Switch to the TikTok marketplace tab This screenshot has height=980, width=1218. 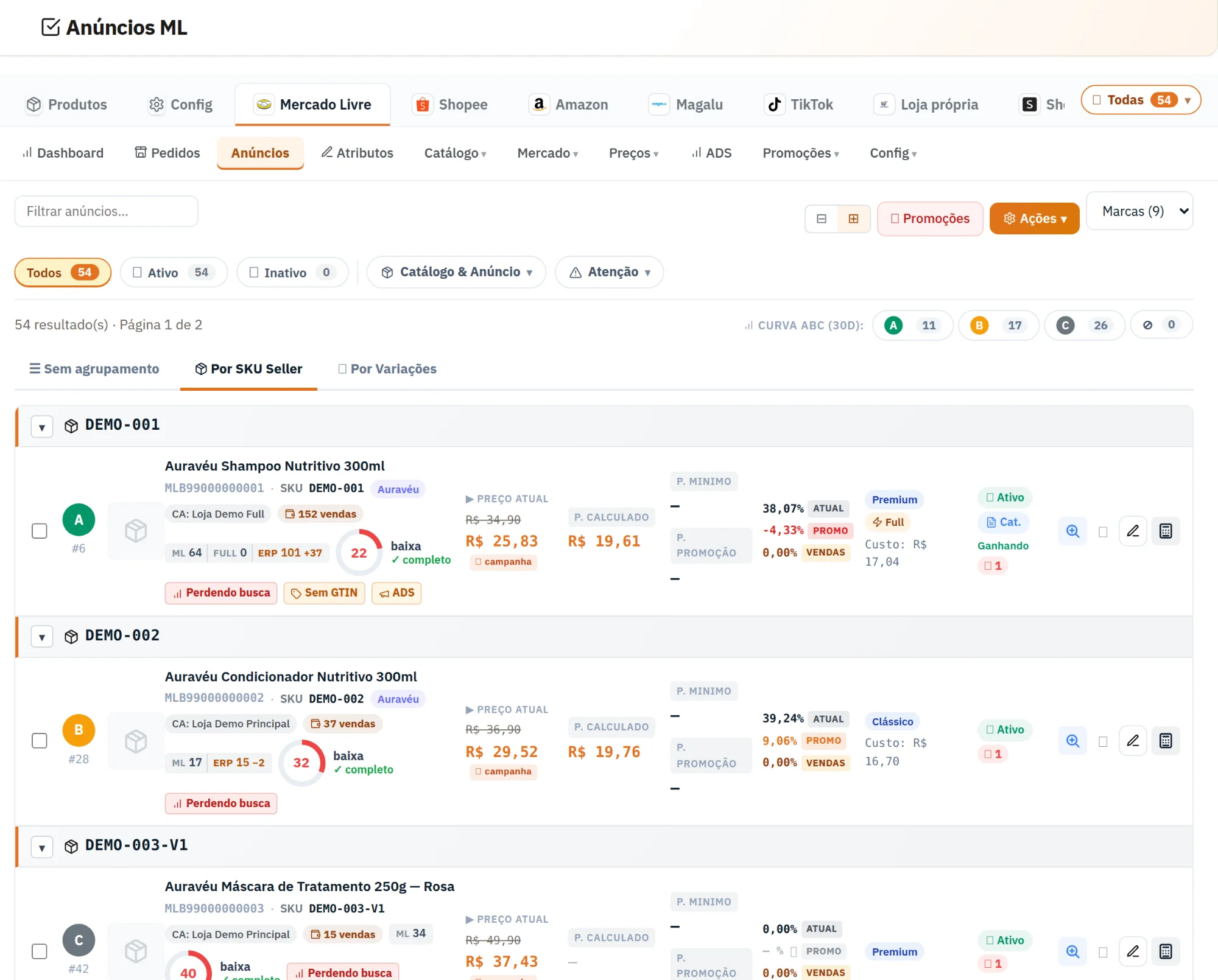point(799,105)
